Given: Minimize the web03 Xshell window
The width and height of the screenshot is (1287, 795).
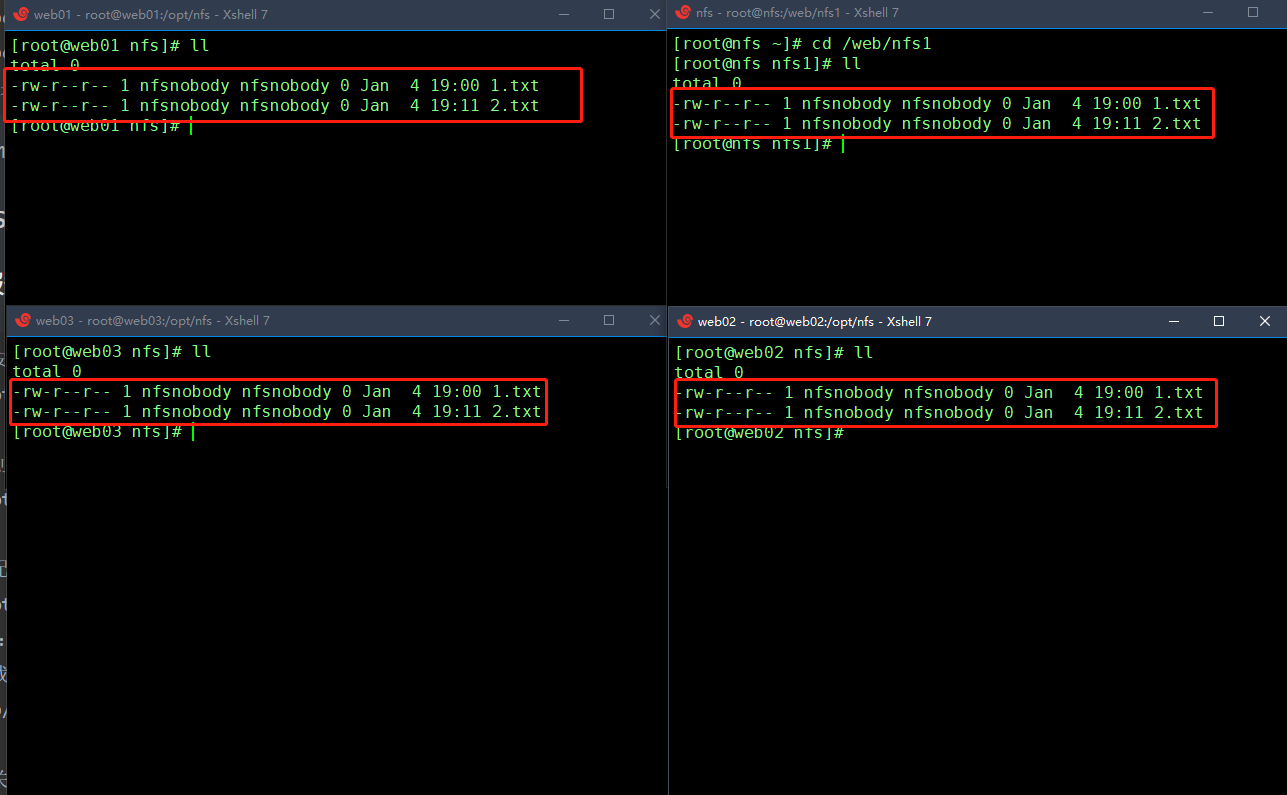Looking at the screenshot, I should click(x=564, y=320).
